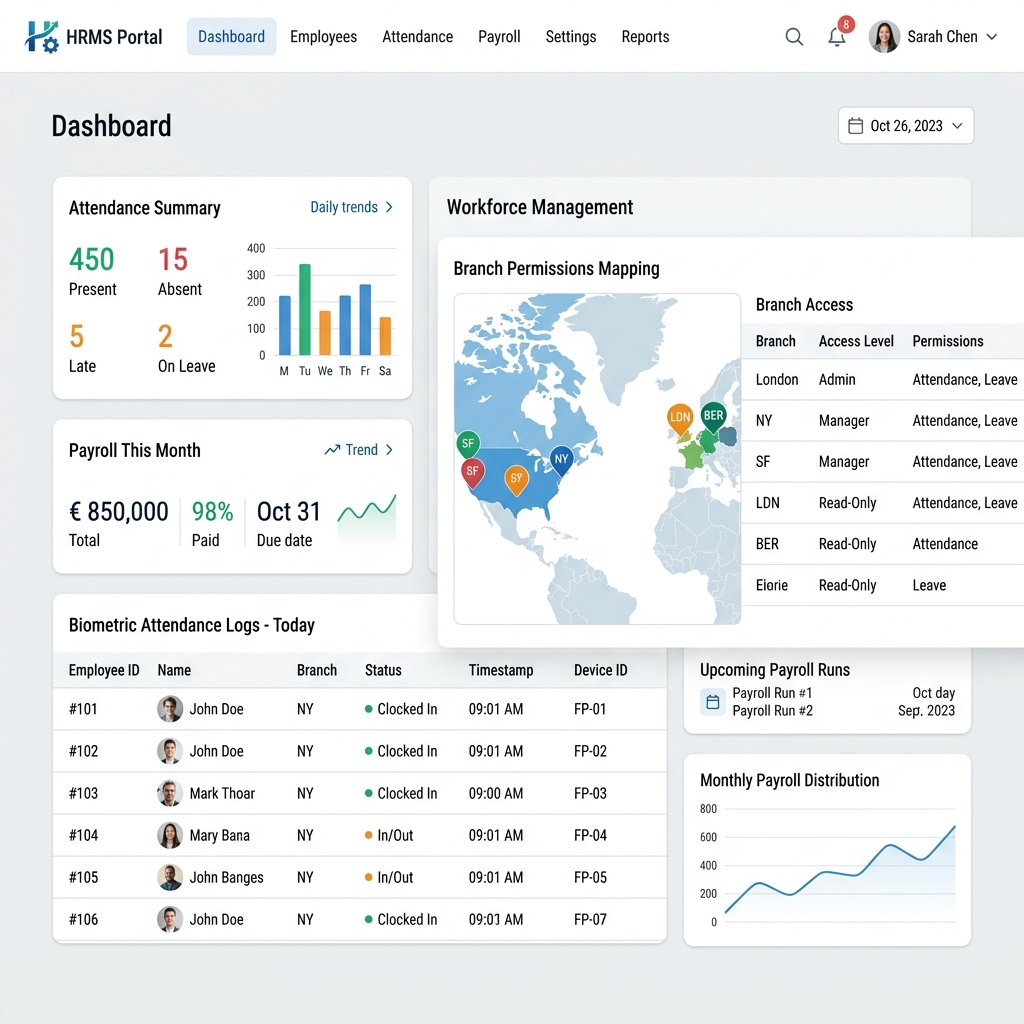Open search using the magnifier icon
The height and width of the screenshot is (1024, 1024).
pos(793,37)
